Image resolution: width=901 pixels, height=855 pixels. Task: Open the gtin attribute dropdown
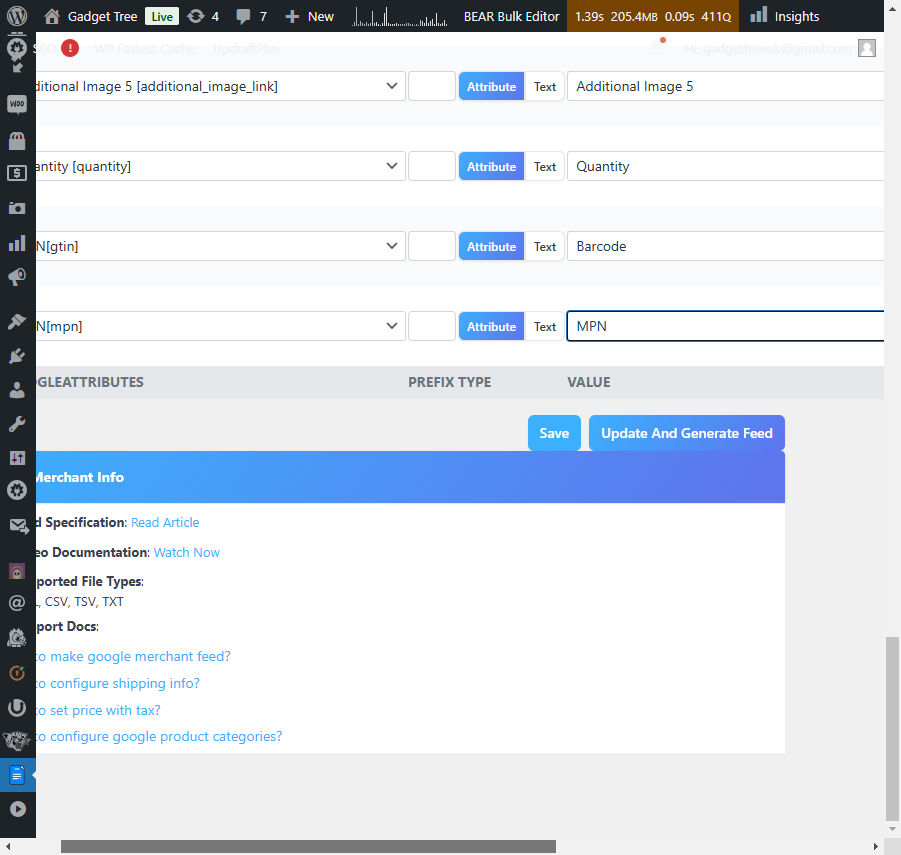tap(220, 246)
